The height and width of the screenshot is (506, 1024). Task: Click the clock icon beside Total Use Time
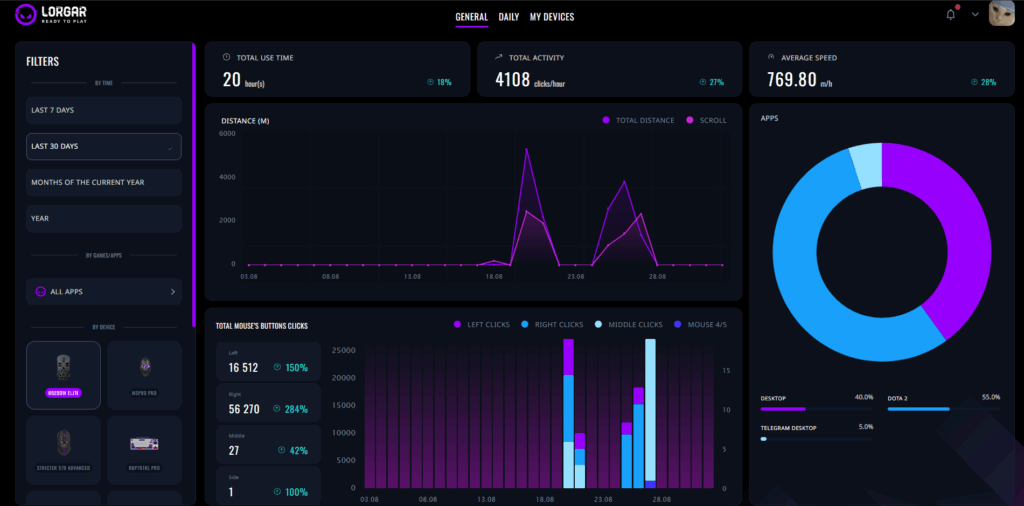click(226, 58)
